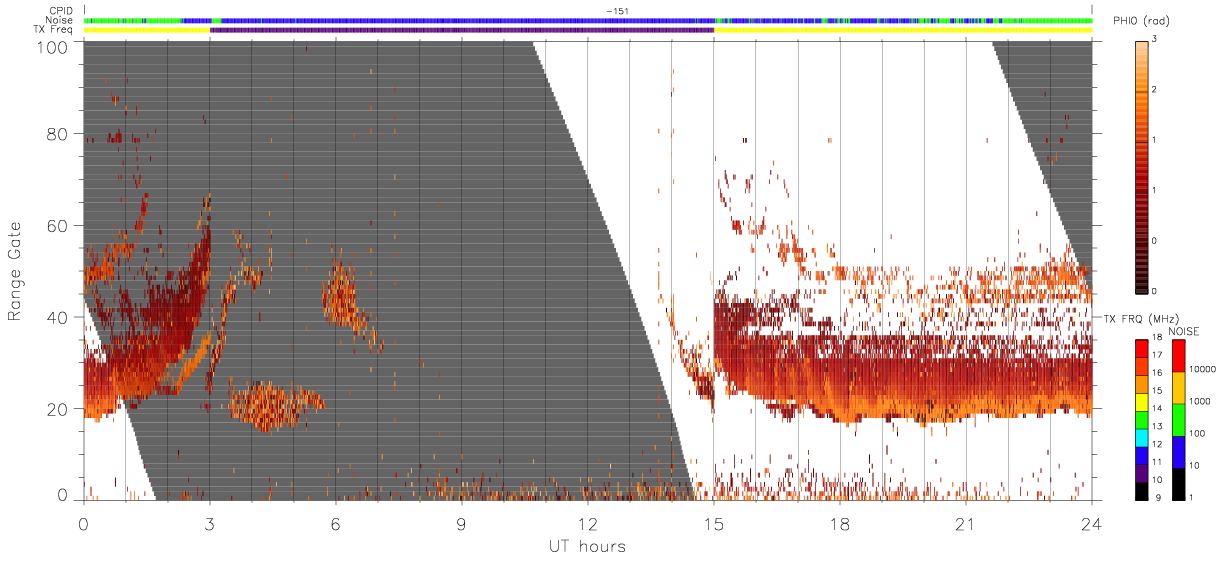
Task: Select the black 9-10 MHz TX FRQ swatch
Action: tap(1144, 490)
